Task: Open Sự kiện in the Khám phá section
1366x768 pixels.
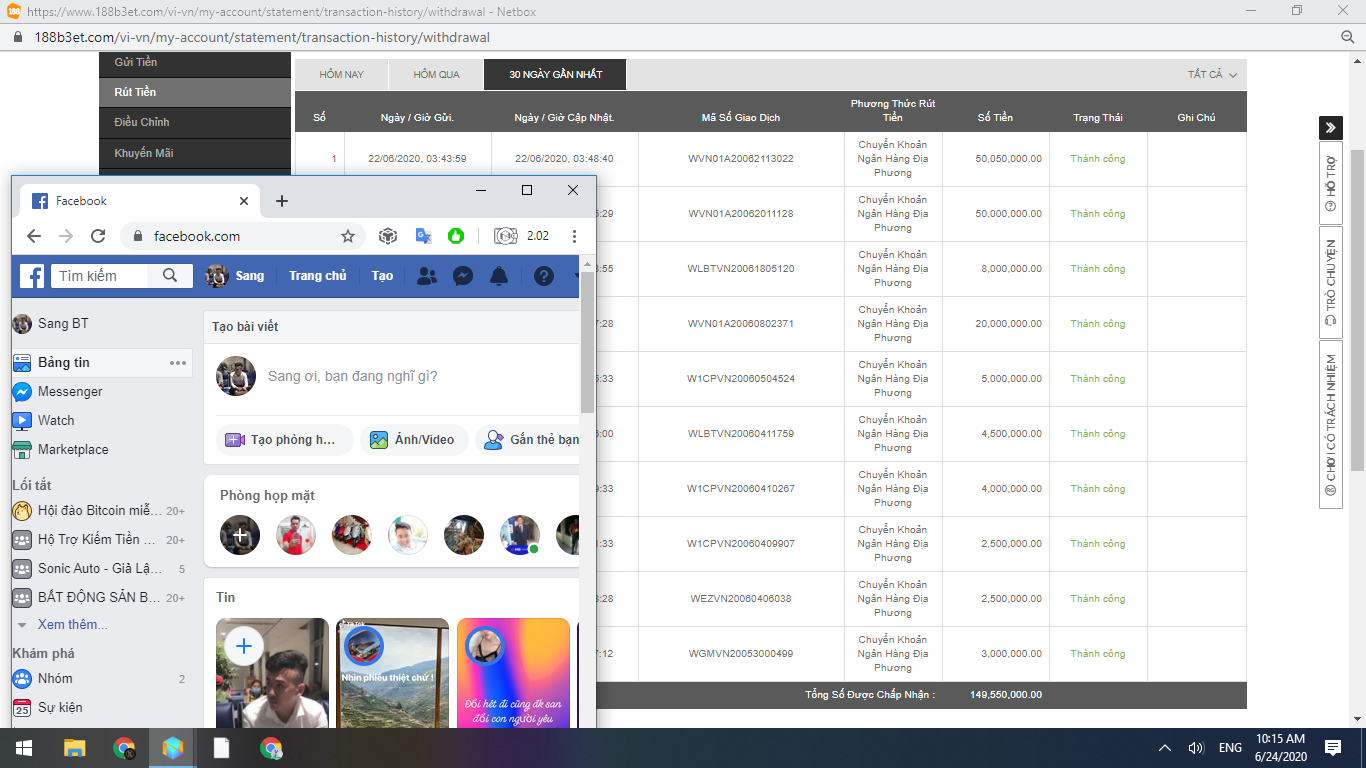Action: pyautogui.click(x=61, y=708)
